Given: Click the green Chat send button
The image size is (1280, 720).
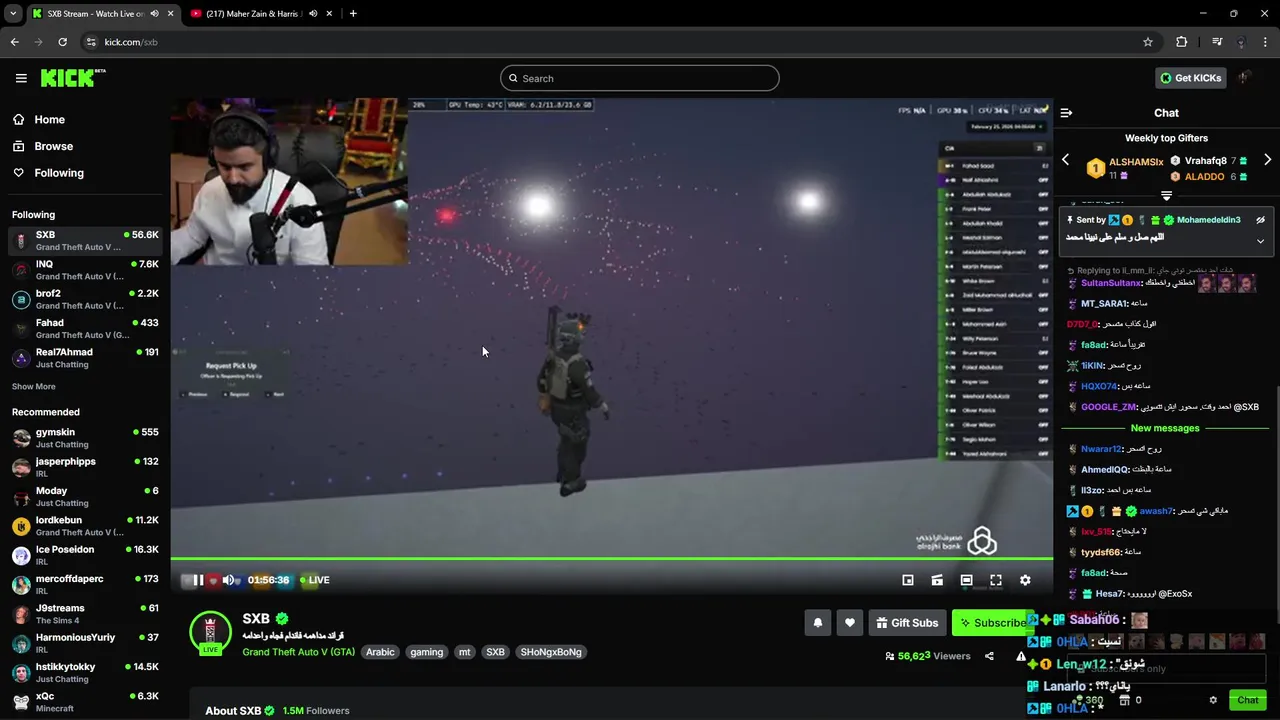Looking at the screenshot, I should pyautogui.click(x=1247, y=700).
